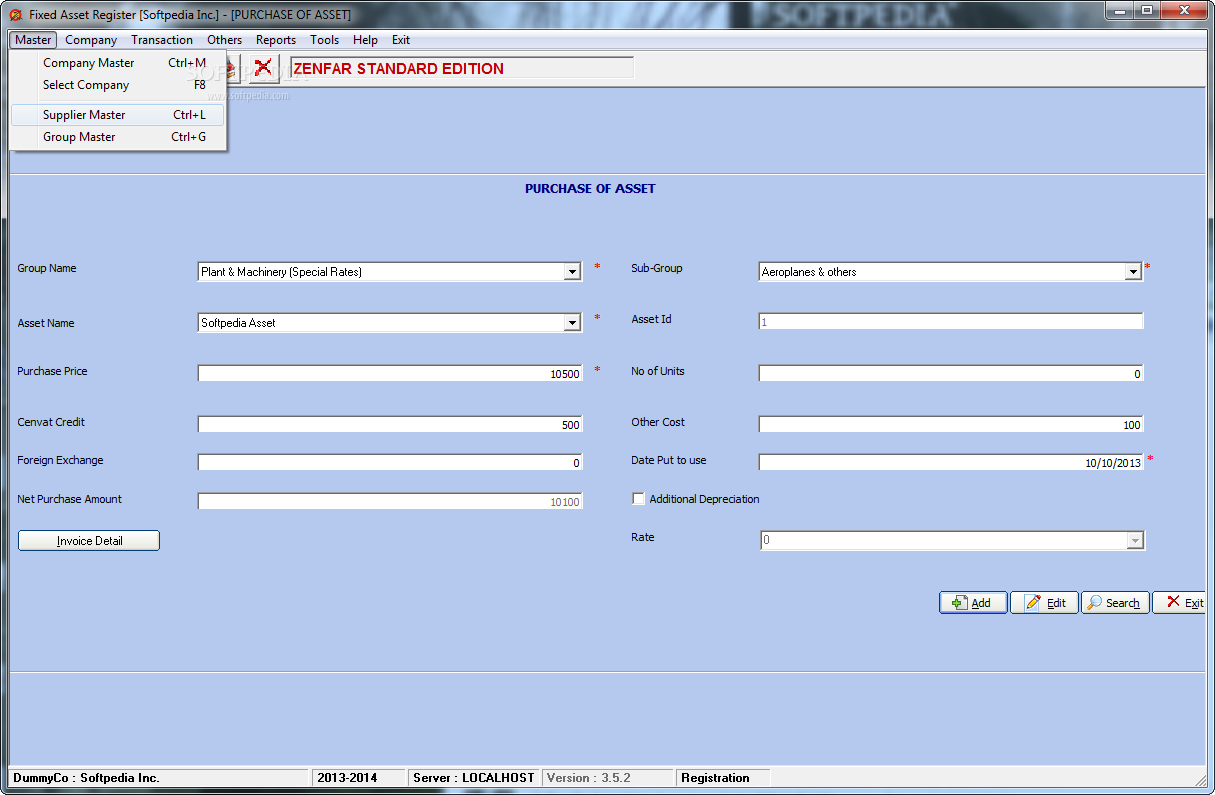Viewport: 1215px width, 795px height.
Task: Click the Date Put to use field
Action: (951, 463)
